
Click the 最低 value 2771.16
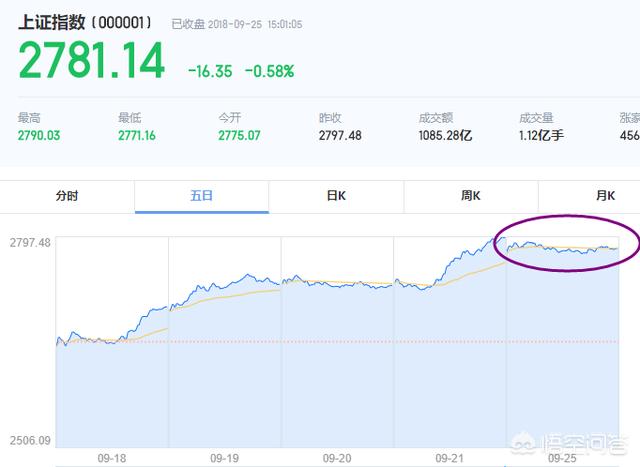click(x=137, y=136)
